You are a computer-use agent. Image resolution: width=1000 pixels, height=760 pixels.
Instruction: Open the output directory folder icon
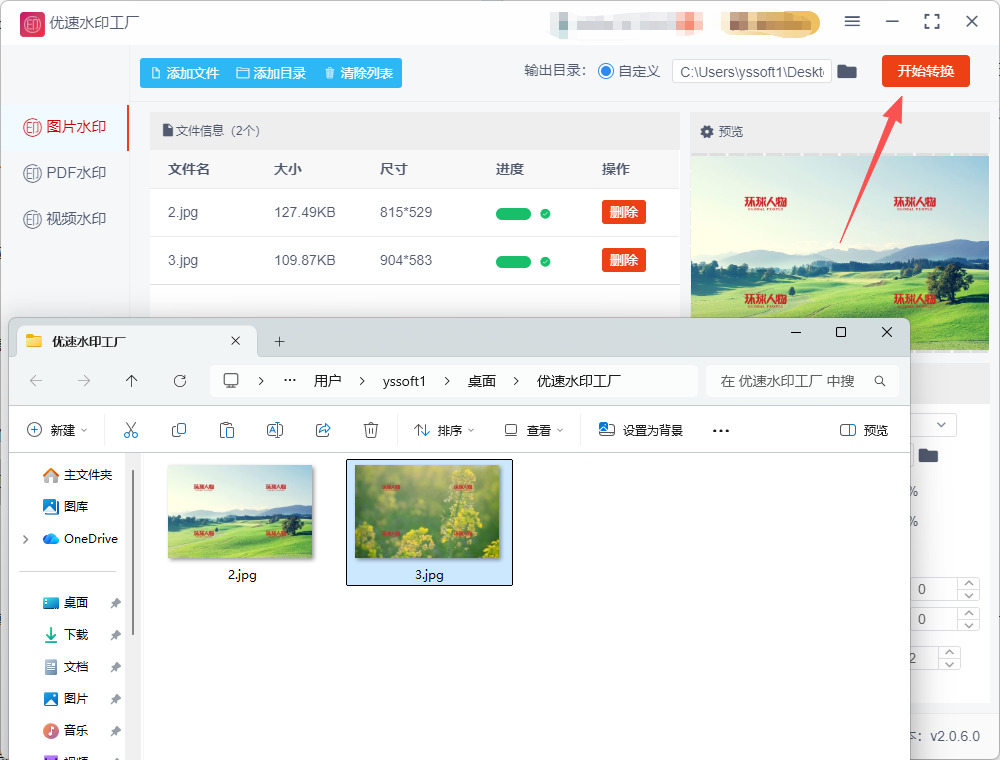(847, 71)
